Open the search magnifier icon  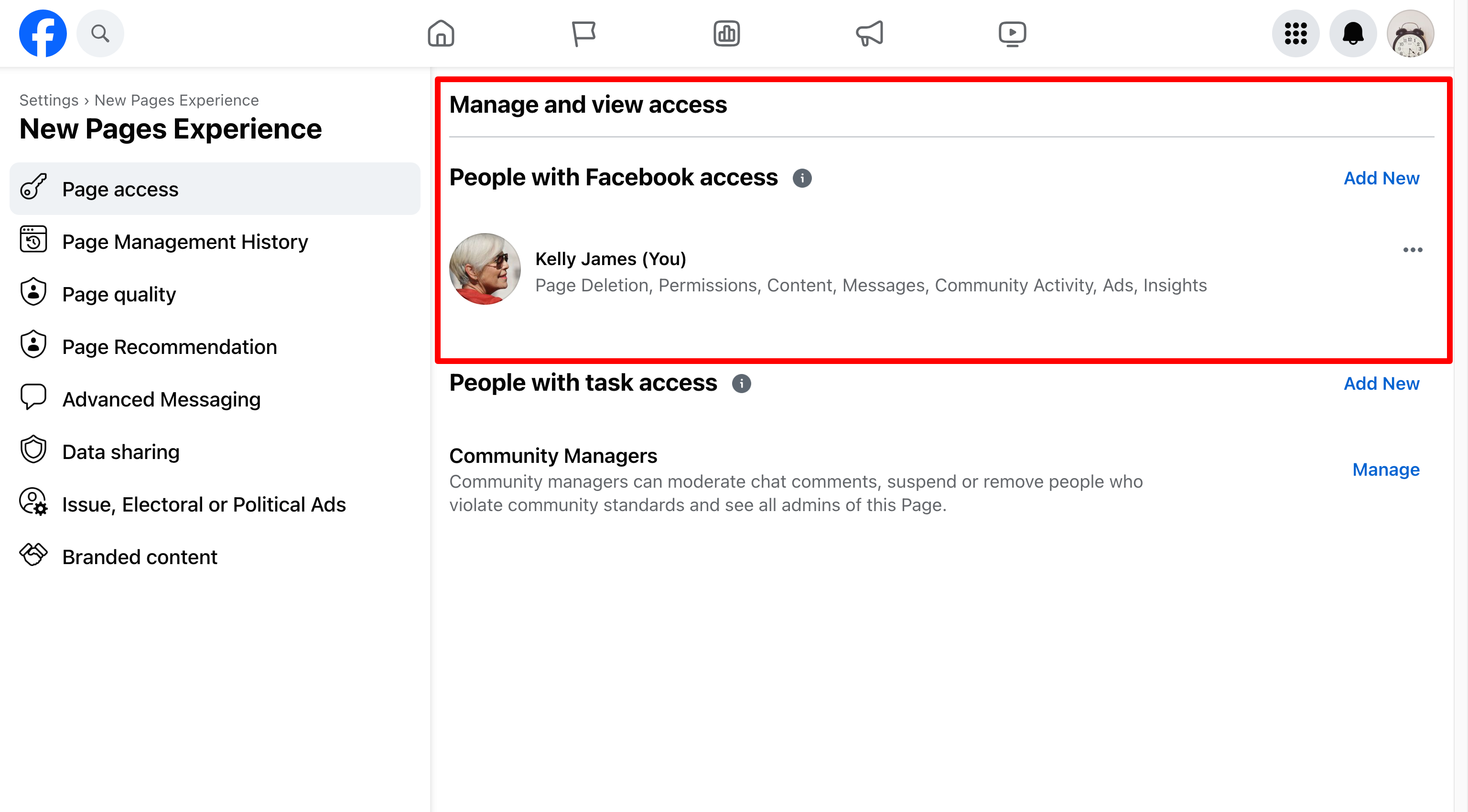(x=100, y=33)
